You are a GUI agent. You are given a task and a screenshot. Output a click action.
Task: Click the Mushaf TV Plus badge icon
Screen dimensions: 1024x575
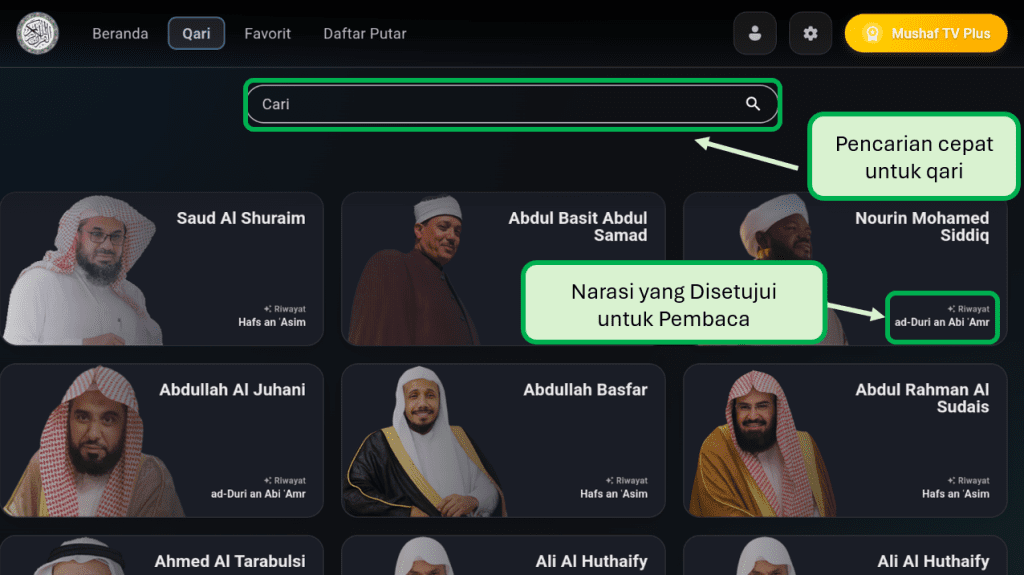(x=872, y=33)
